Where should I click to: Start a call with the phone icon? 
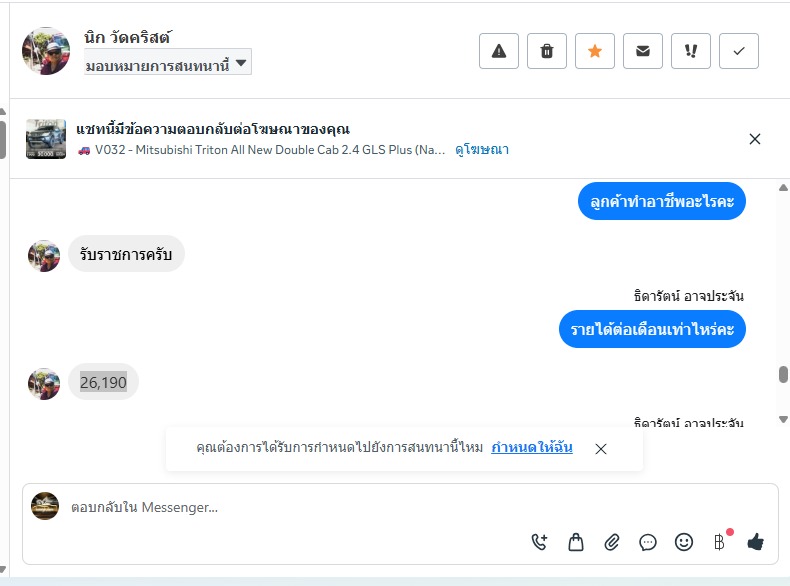[x=540, y=542]
